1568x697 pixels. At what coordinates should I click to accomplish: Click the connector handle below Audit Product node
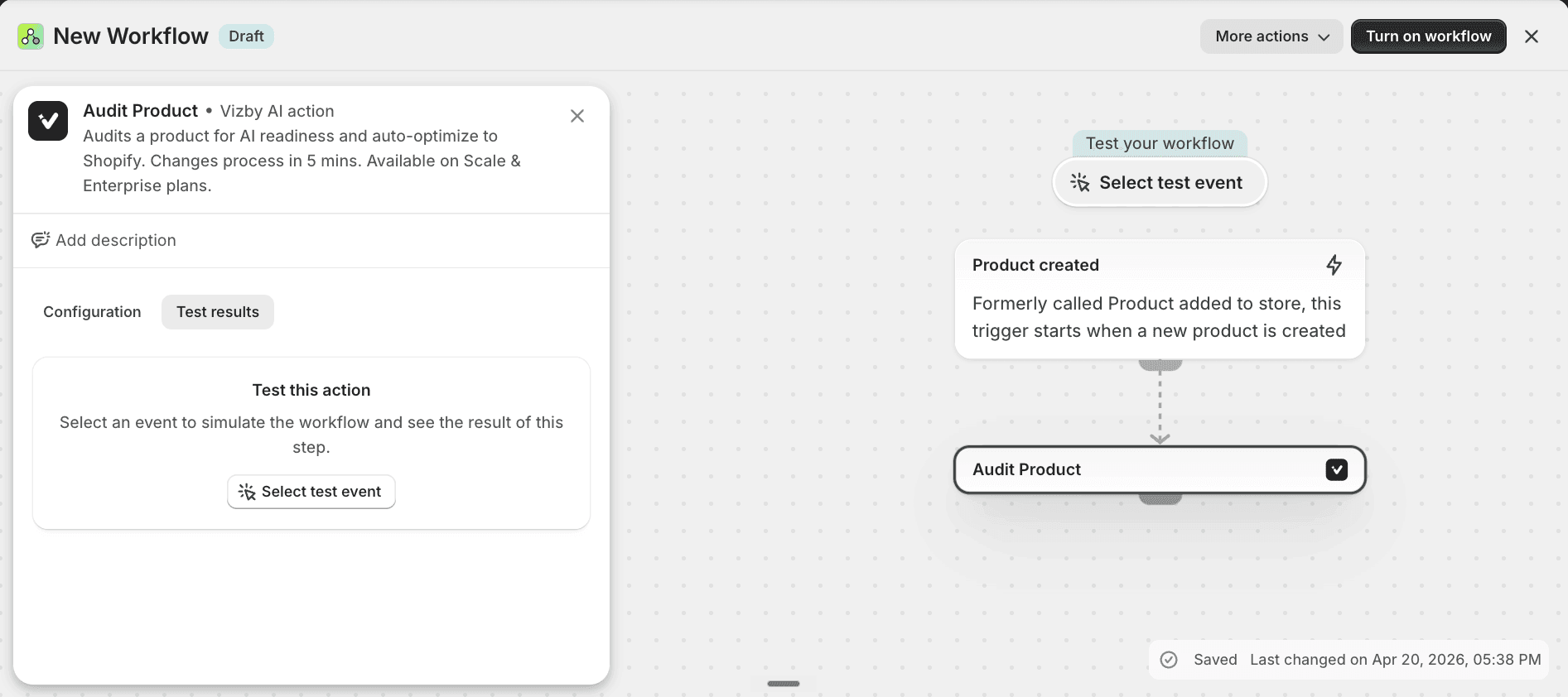1160,498
